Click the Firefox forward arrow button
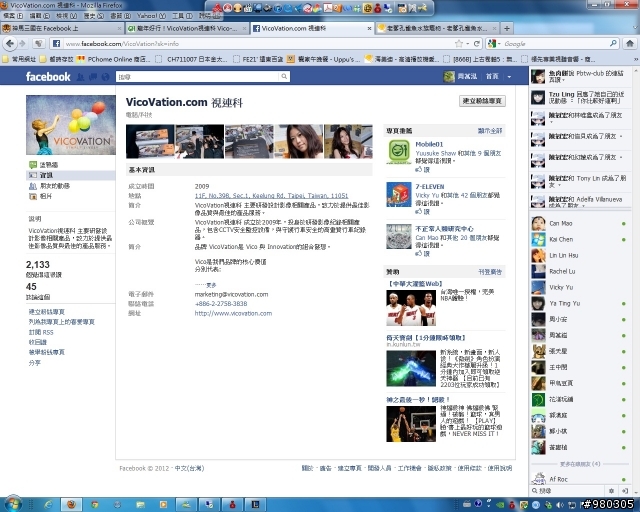Image resolution: width=640 pixels, height=512 pixels. coord(22,43)
